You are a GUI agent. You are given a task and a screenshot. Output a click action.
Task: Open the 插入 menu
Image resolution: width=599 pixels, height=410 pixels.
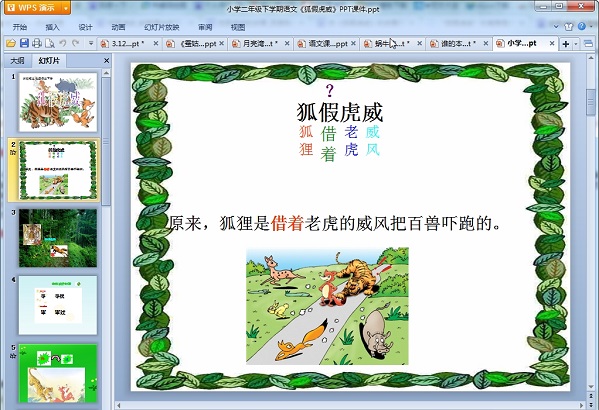(x=52, y=27)
